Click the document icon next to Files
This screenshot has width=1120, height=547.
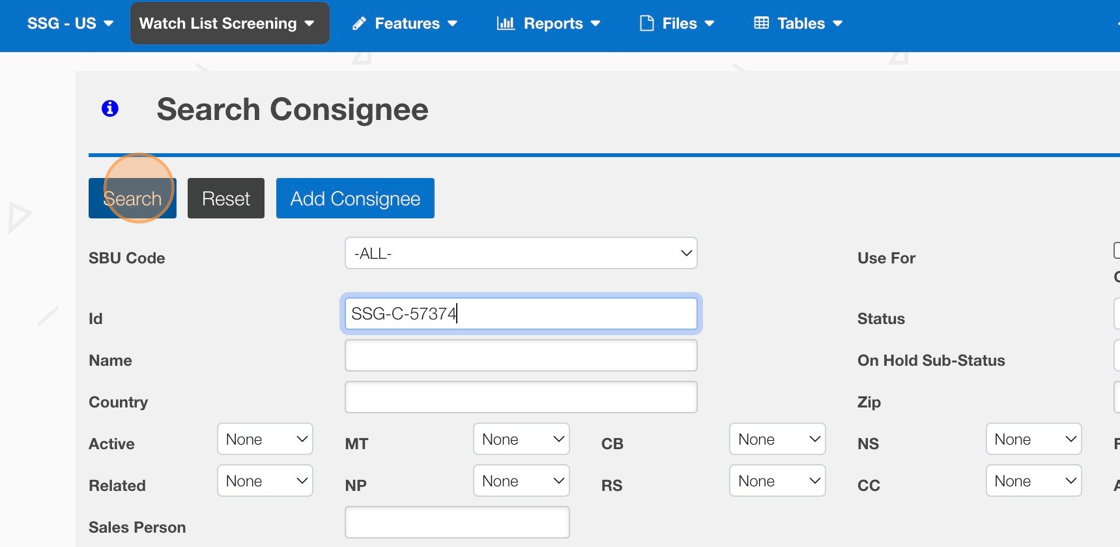[647, 23]
